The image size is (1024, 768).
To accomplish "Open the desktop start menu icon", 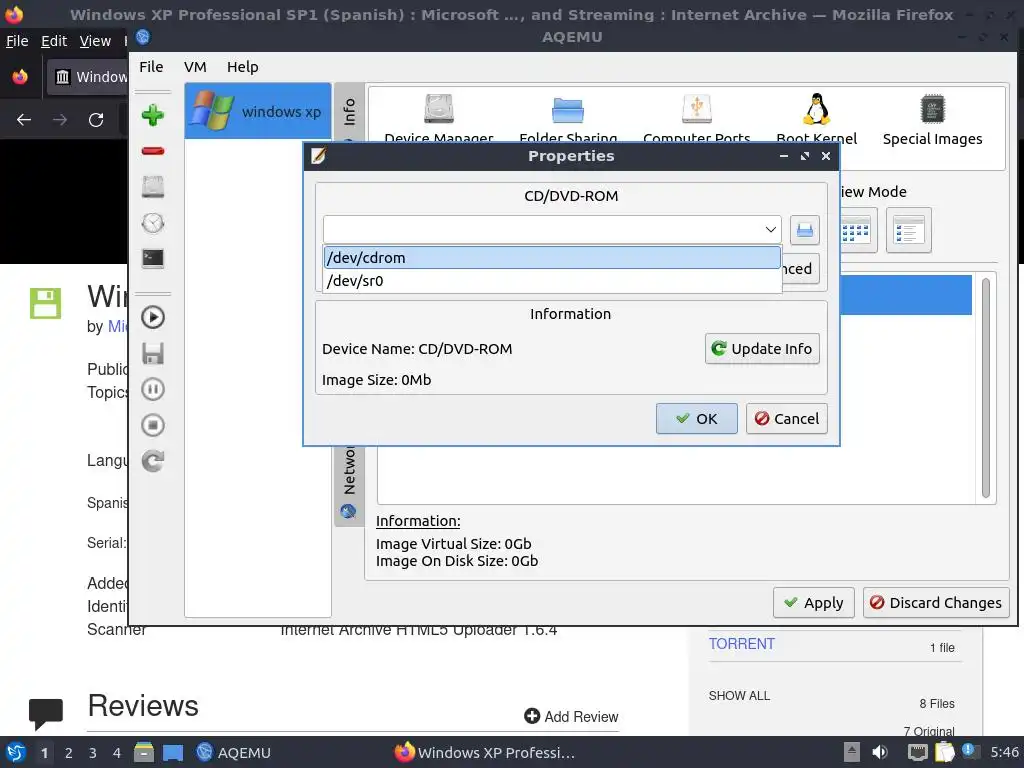I will click(x=16, y=752).
